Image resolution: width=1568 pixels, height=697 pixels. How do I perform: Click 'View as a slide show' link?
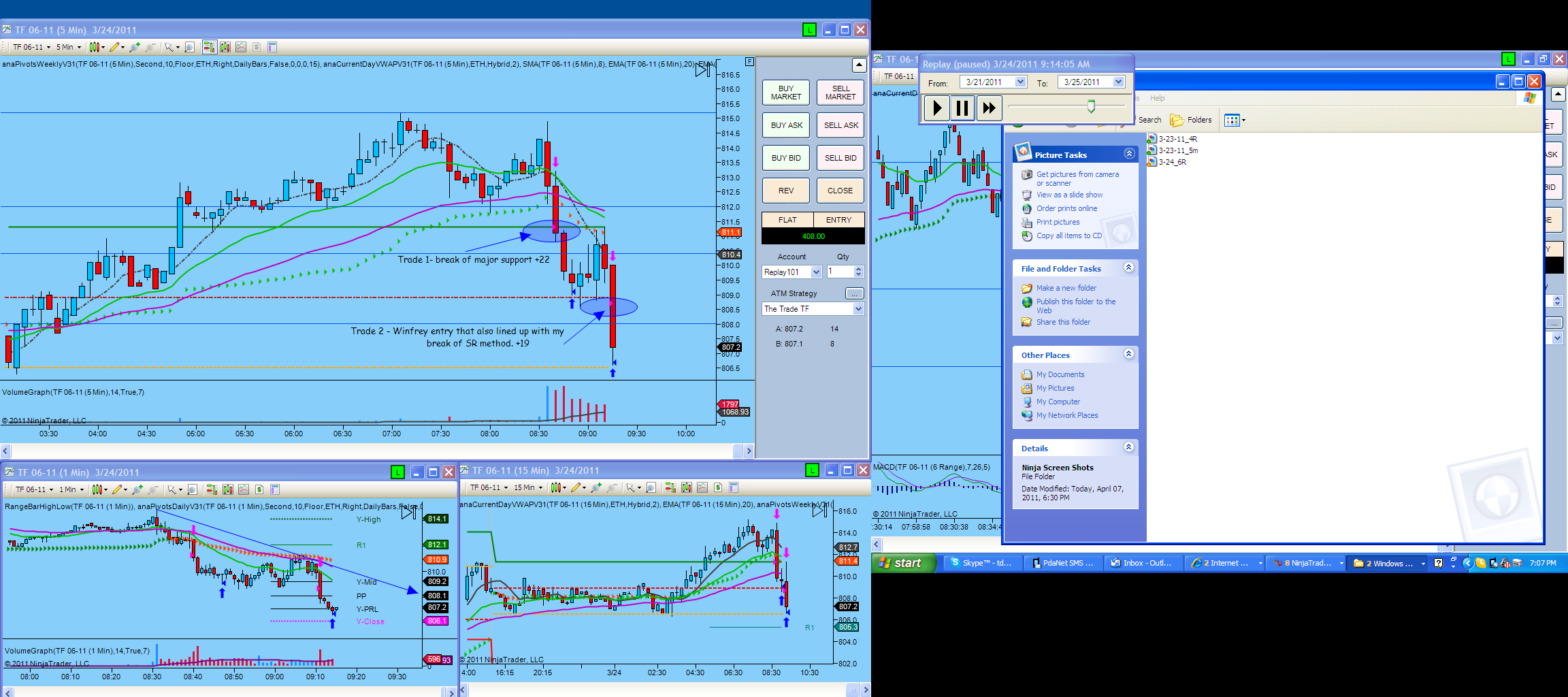coord(1069,195)
